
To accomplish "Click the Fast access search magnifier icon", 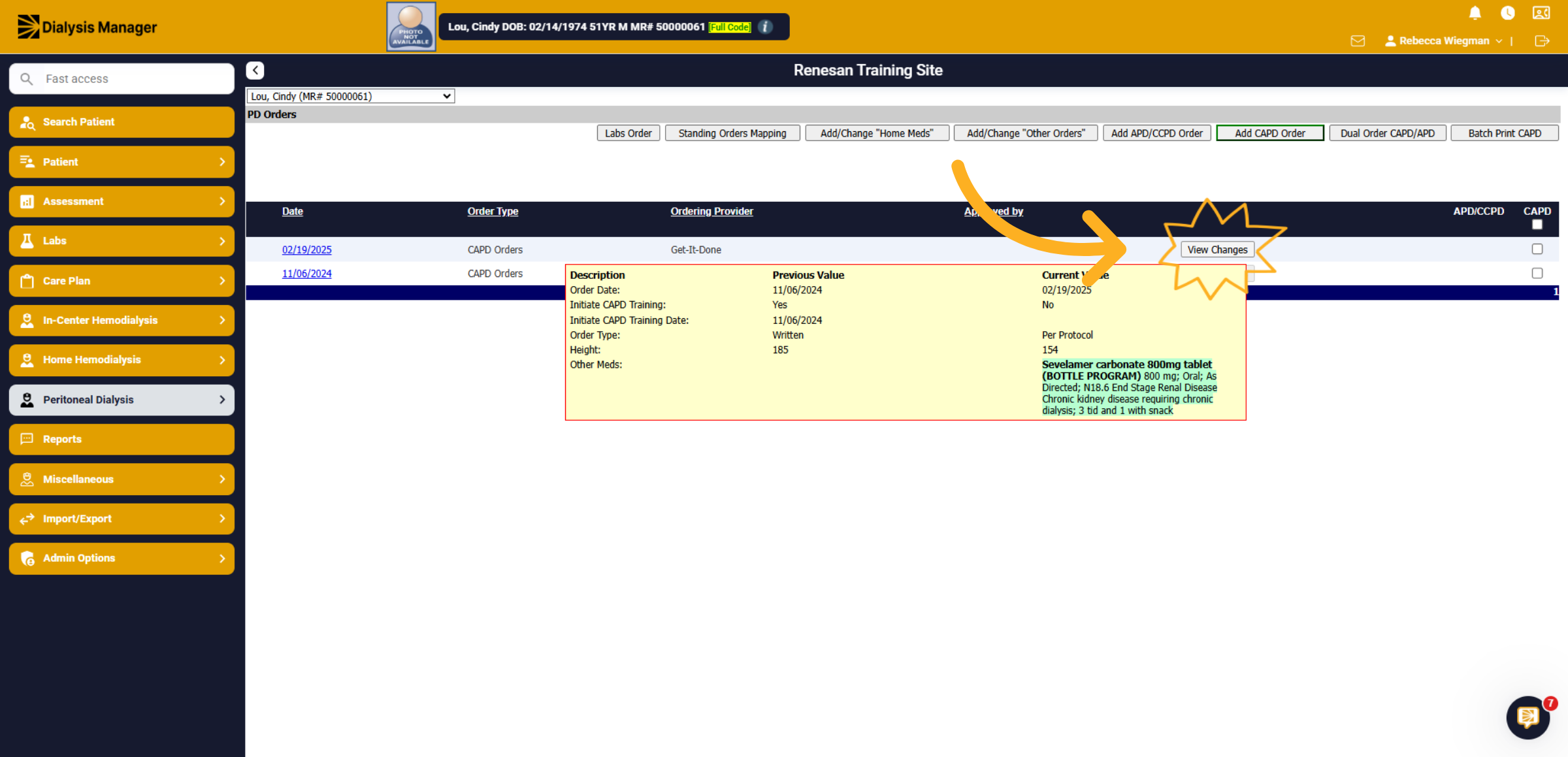I will (27, 79).
